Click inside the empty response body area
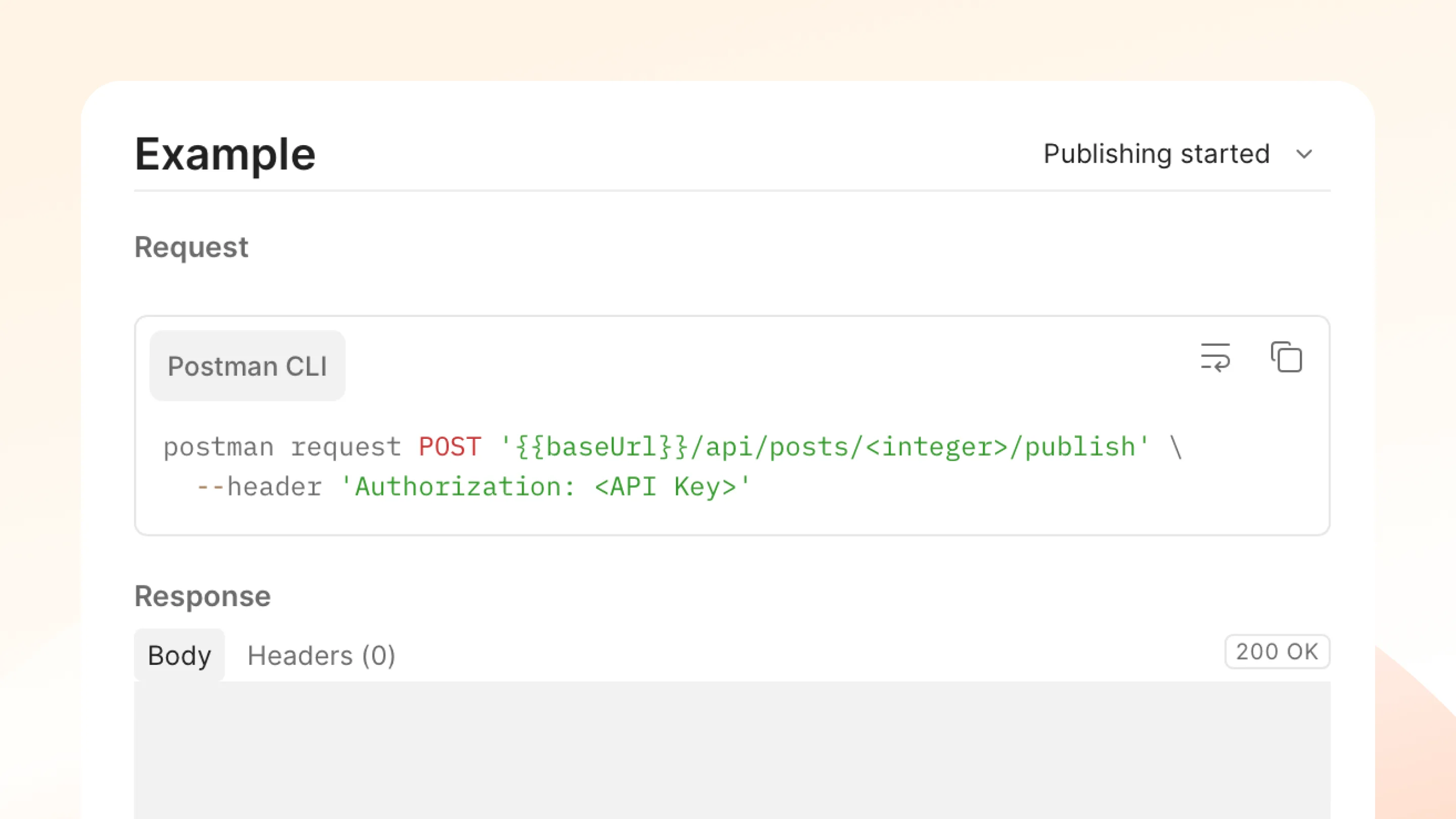The height and width of the screenshot is (819, 1456). tap(732, 750)
